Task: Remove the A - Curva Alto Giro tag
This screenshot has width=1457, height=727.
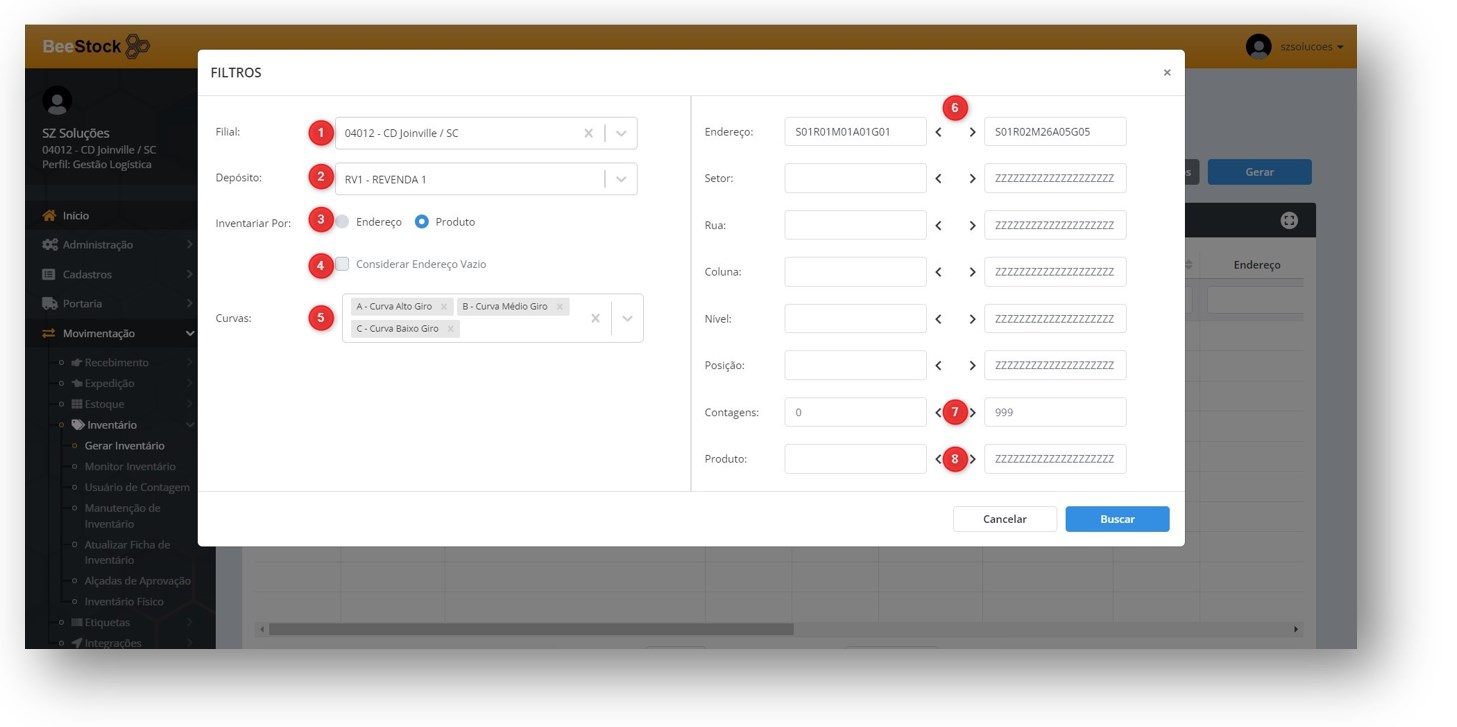Action: click(x=443, y=307)
